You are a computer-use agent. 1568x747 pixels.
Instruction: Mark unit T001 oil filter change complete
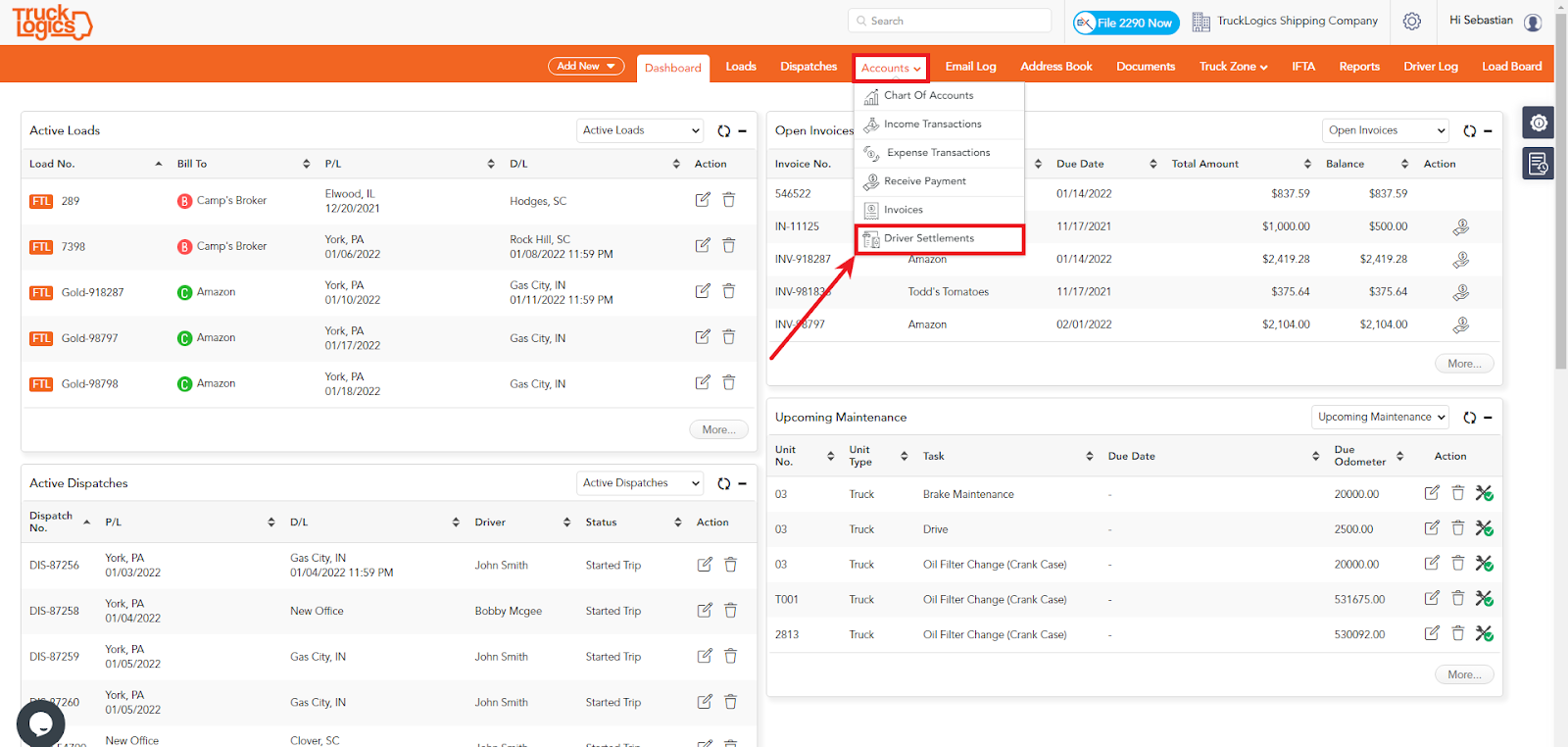click(1485, 599)
